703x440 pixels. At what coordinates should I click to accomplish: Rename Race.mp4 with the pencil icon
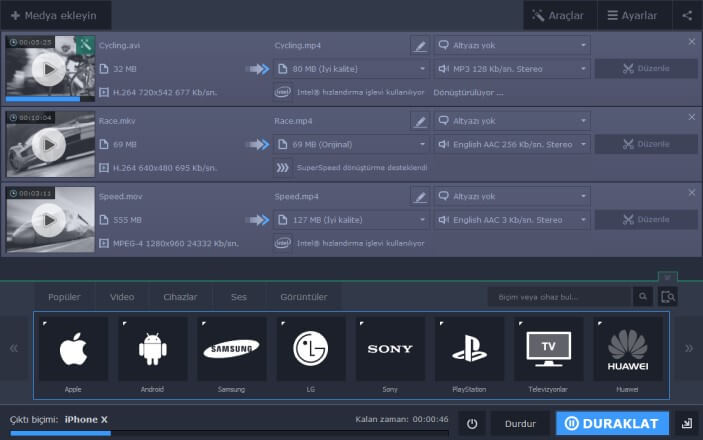point(420,121)
